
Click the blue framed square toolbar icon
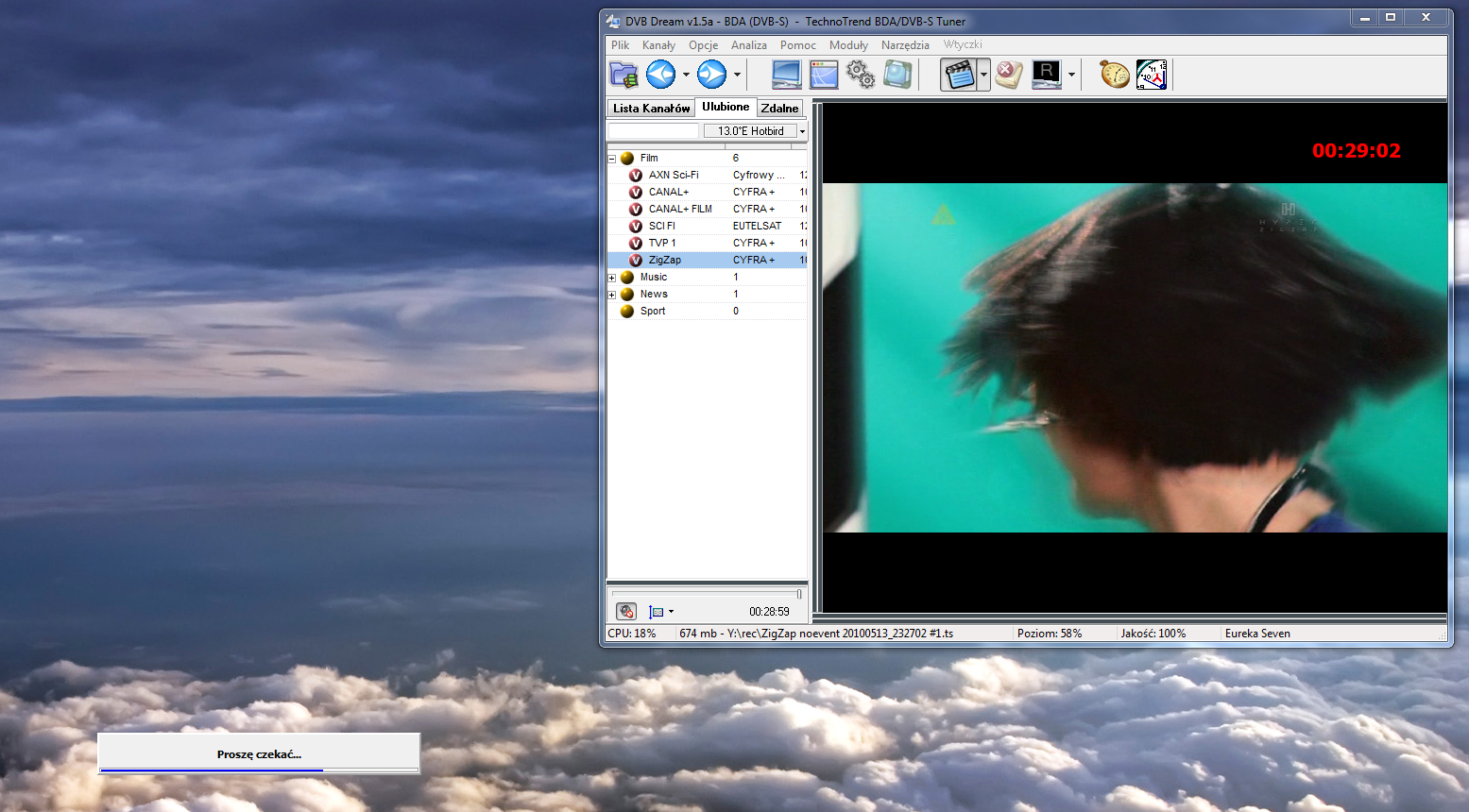(x=898, y=75)
